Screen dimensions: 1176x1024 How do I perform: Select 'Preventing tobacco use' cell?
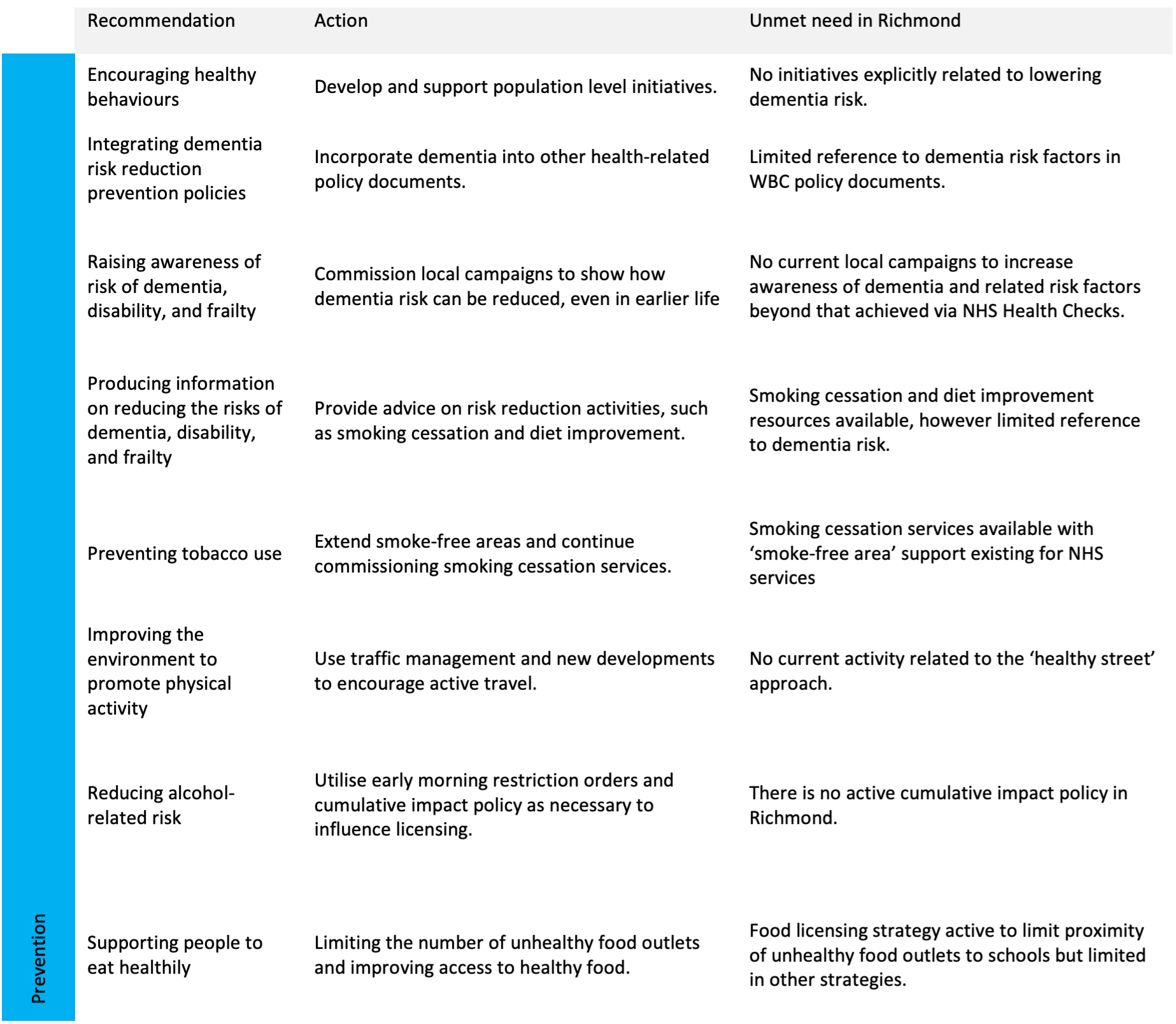click(x=184, y=553)
